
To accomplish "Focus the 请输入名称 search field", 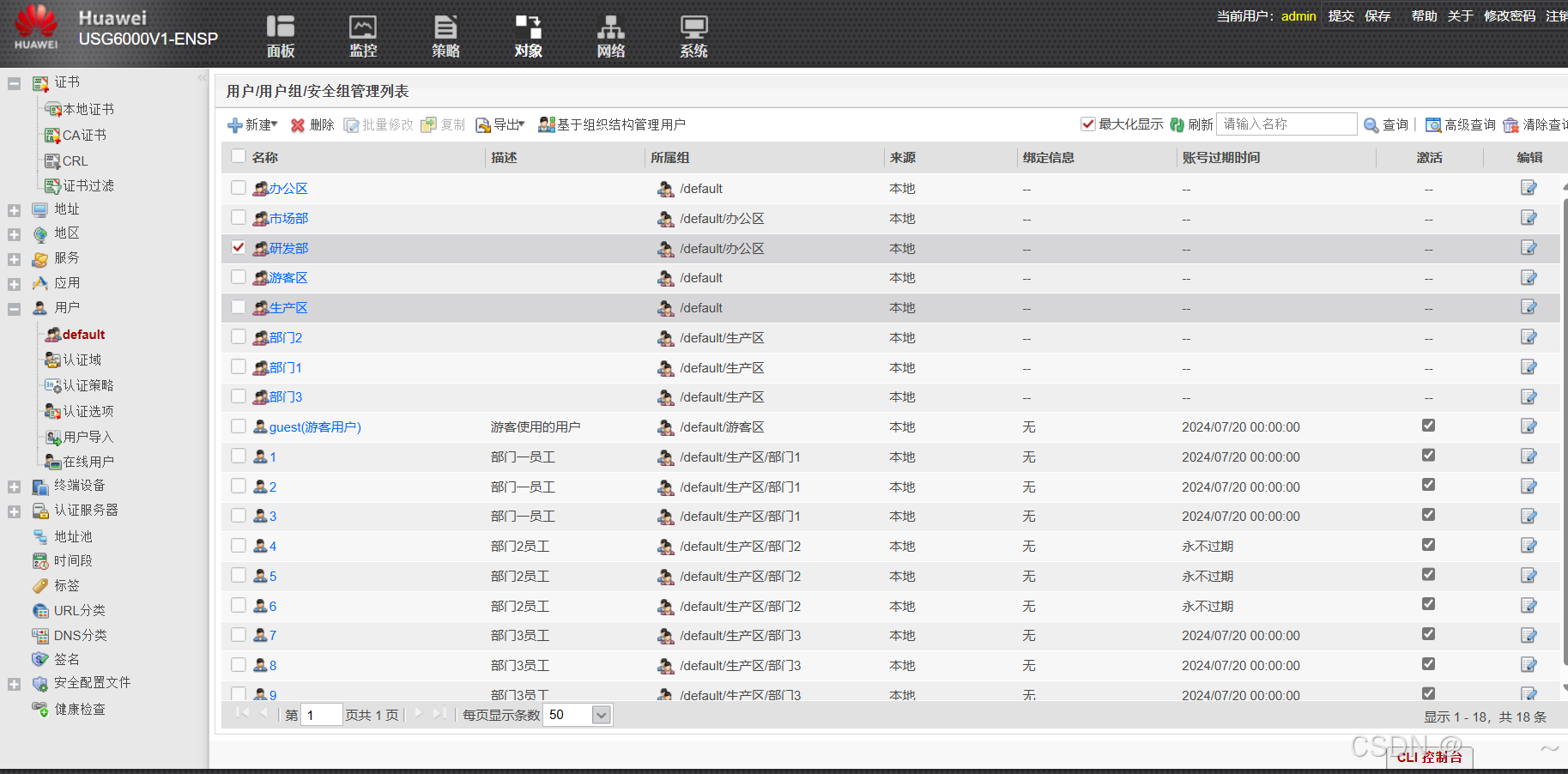I will click(x=1286, y=124).
